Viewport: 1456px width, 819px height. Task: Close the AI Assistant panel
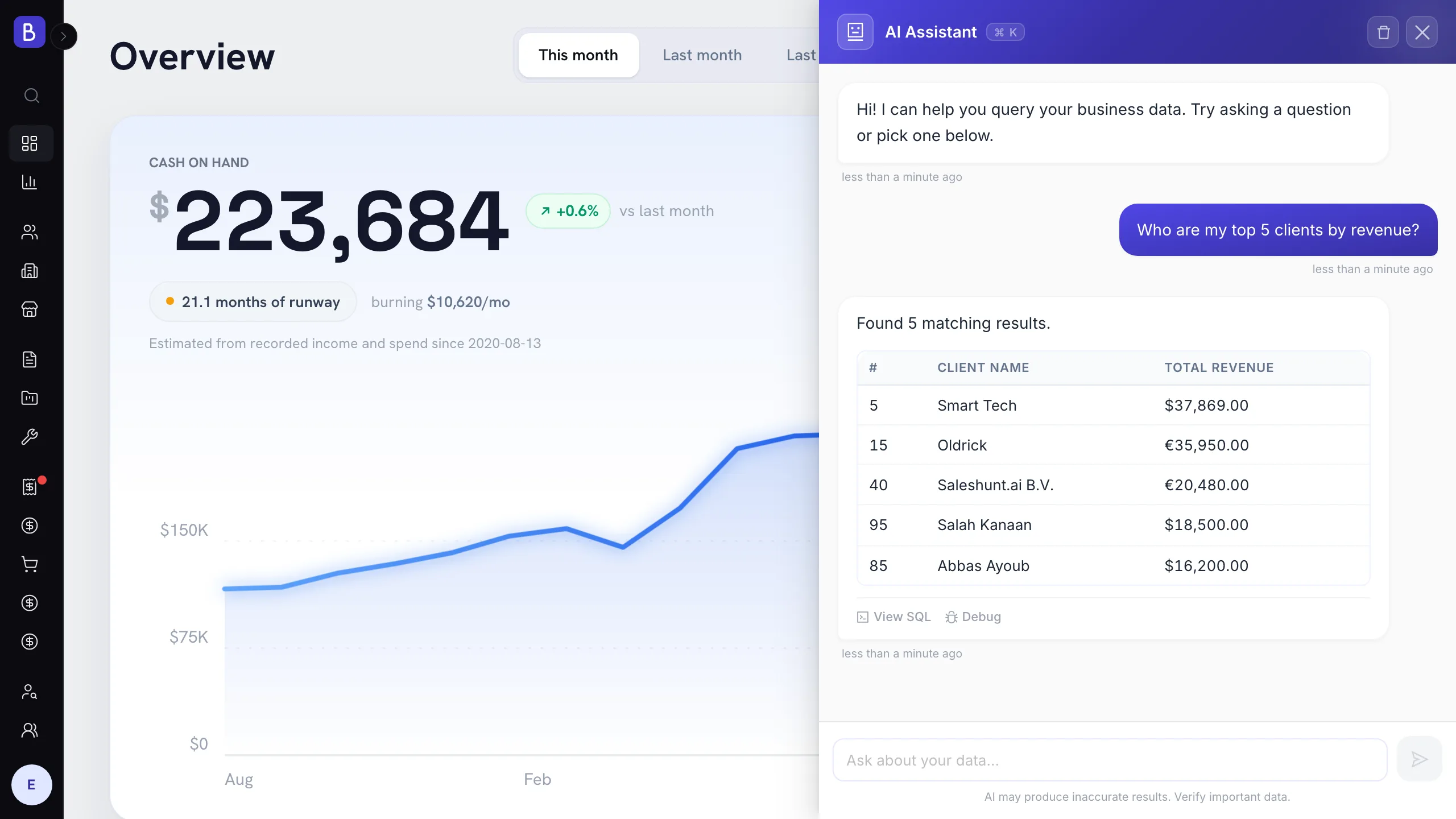(1422, 32)
